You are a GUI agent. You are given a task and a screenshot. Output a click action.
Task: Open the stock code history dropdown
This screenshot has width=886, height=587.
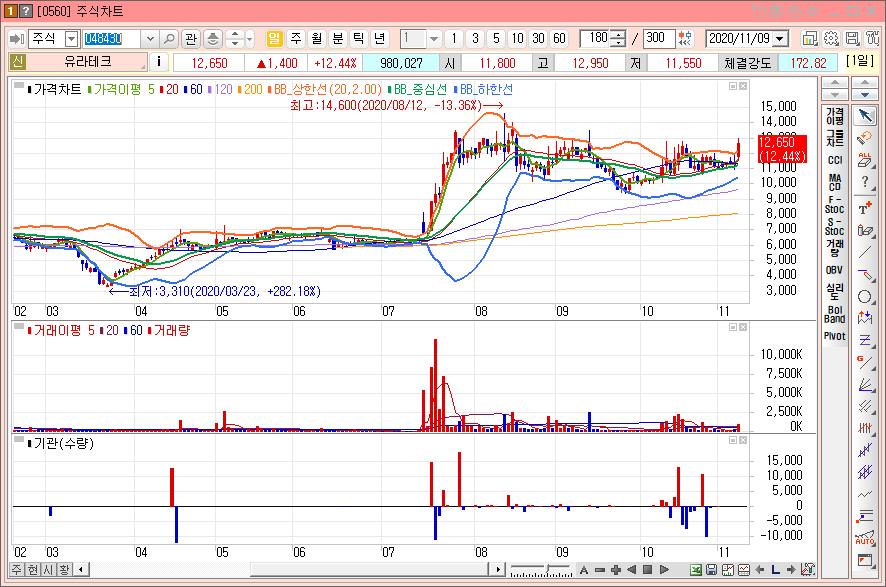click(x=150, y=38)
